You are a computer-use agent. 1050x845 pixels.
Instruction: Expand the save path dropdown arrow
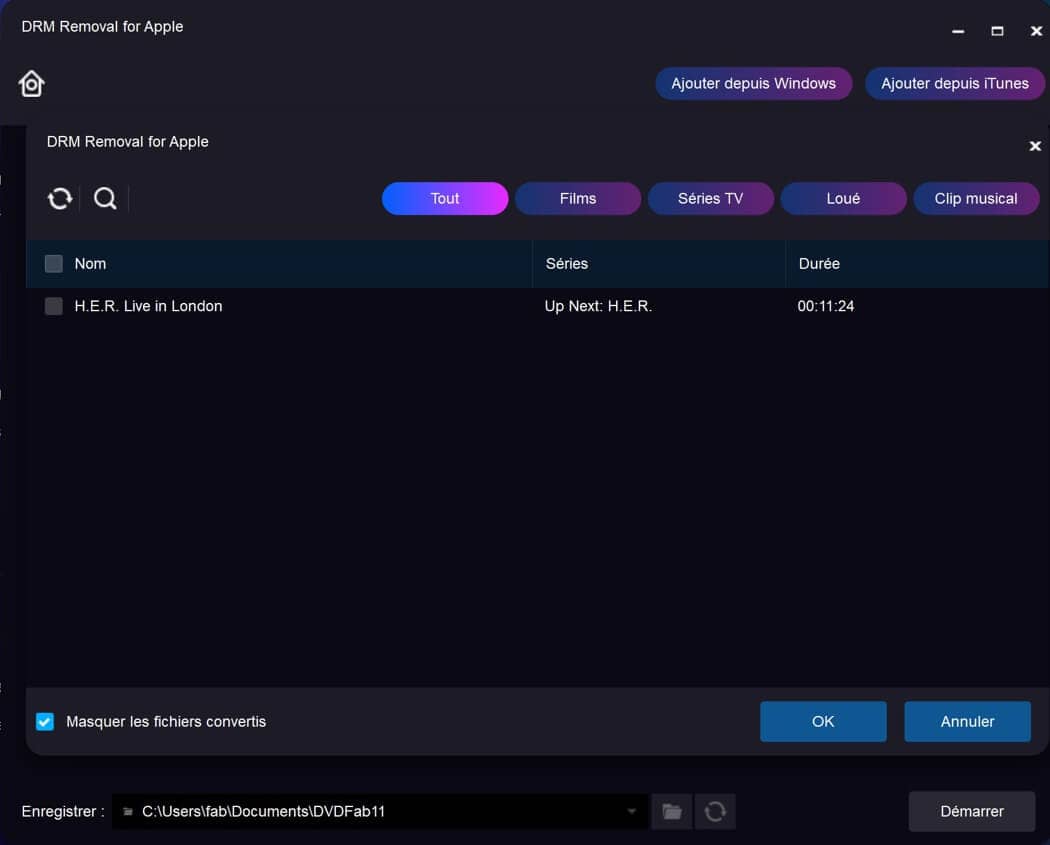(x=631, y=812)
